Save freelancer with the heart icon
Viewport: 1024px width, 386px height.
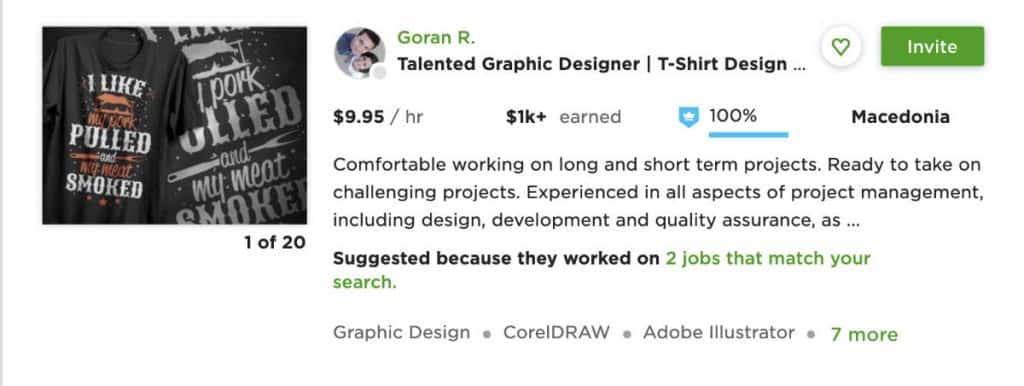pyautogui.click(x=840, y=47)
